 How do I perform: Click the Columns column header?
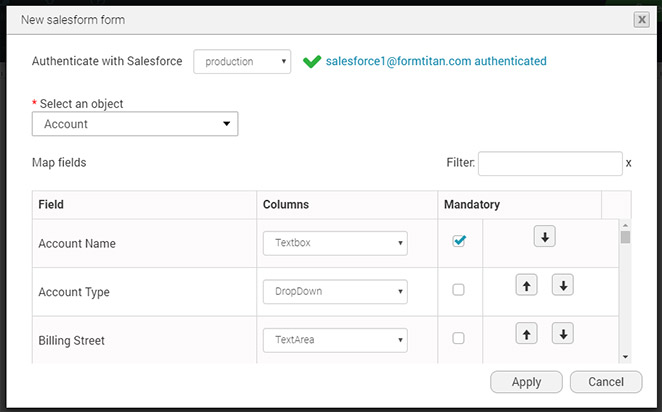click(347, 205)
